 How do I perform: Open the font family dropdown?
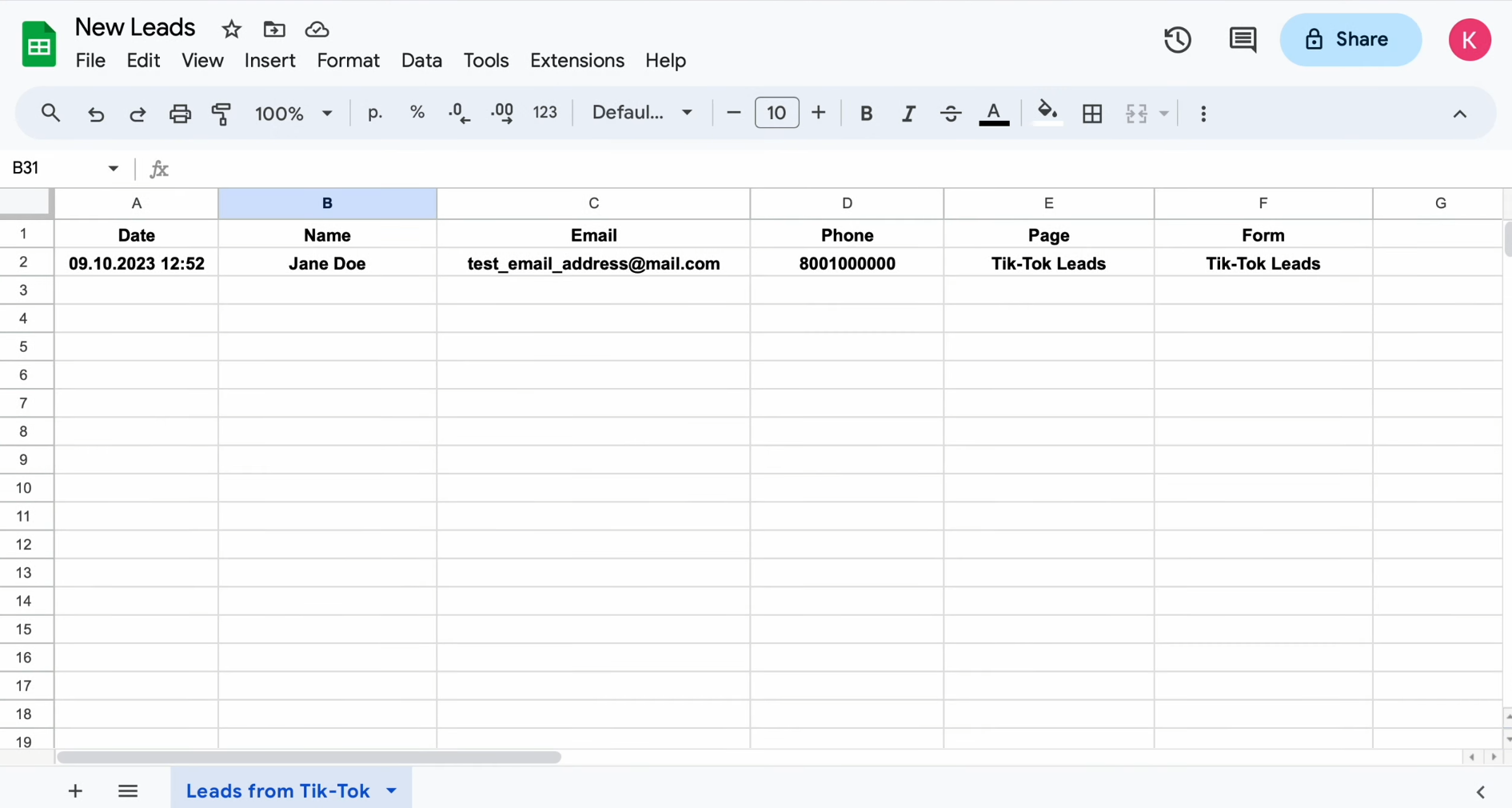click(642, 113)
